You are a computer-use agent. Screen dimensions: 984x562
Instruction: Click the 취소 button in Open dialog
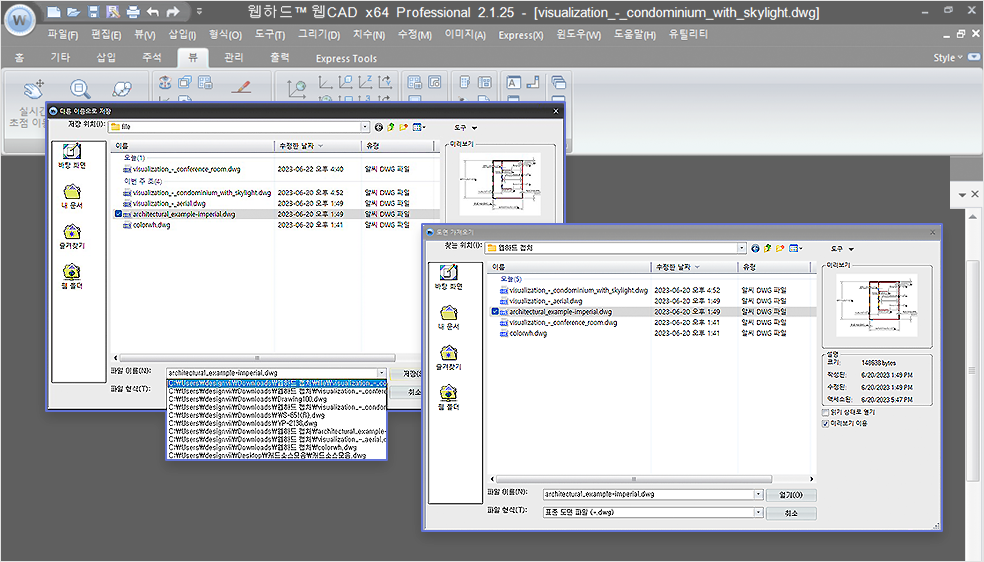click(791, 513)
